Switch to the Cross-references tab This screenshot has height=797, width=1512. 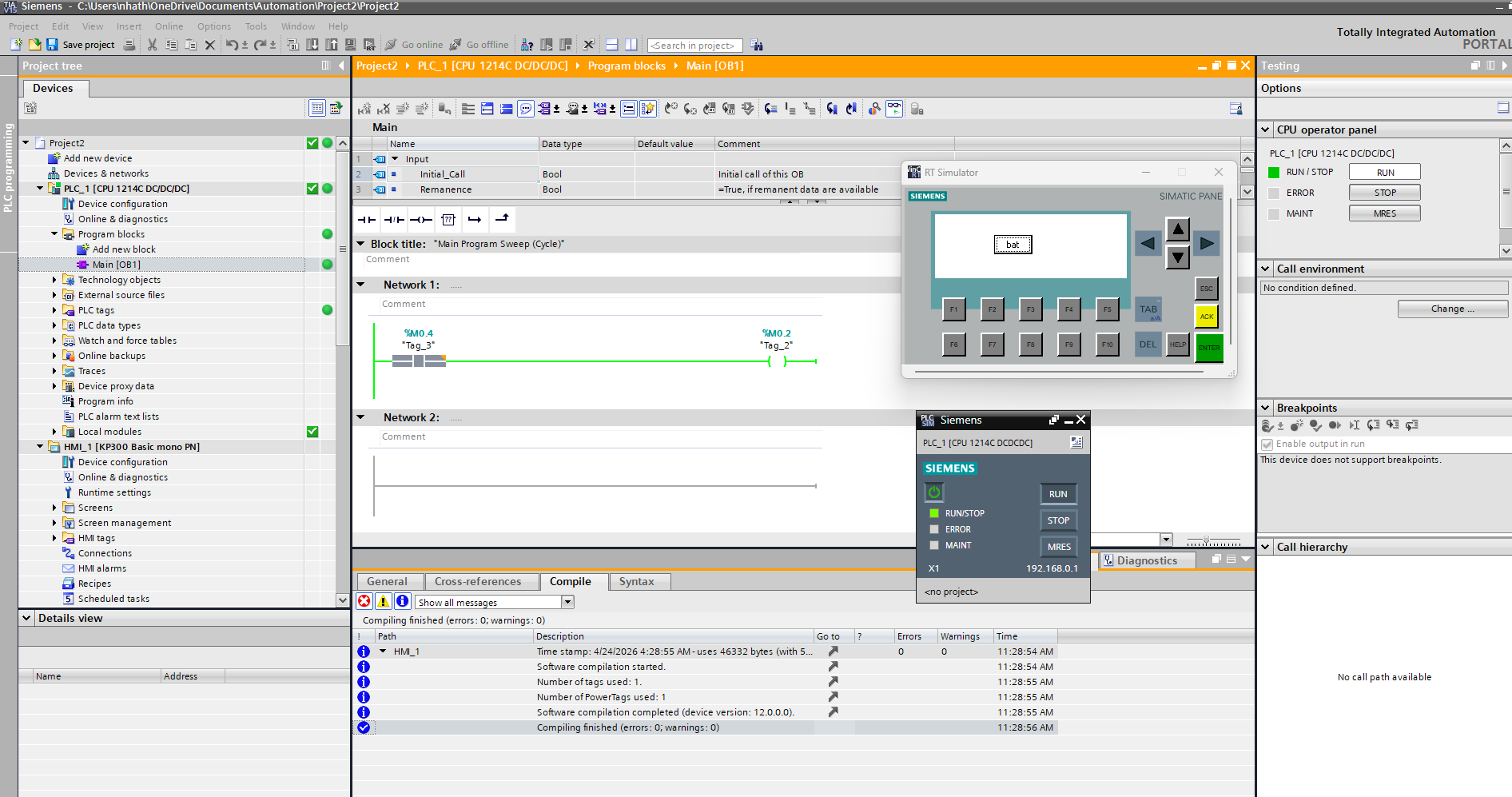478,581
